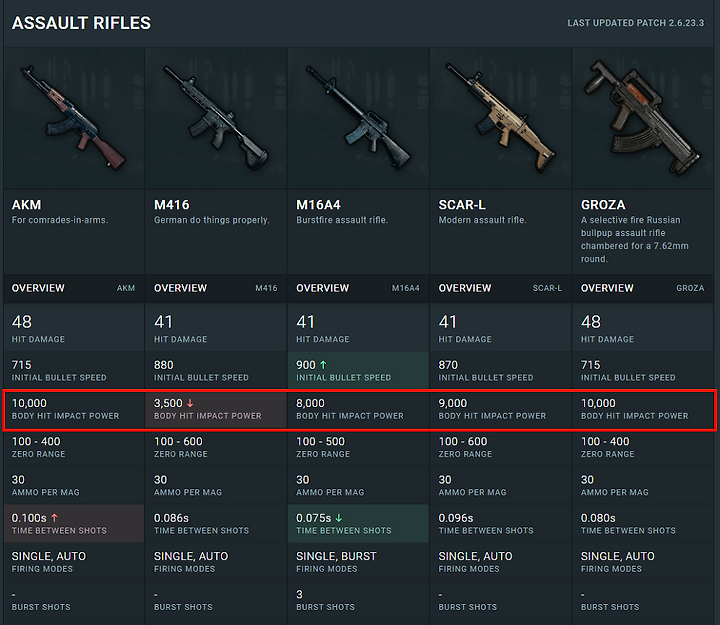Viewport: 720px width, 625px height.
Task: Click the red up arrow beside 0.100s
Action: [54, 518]
